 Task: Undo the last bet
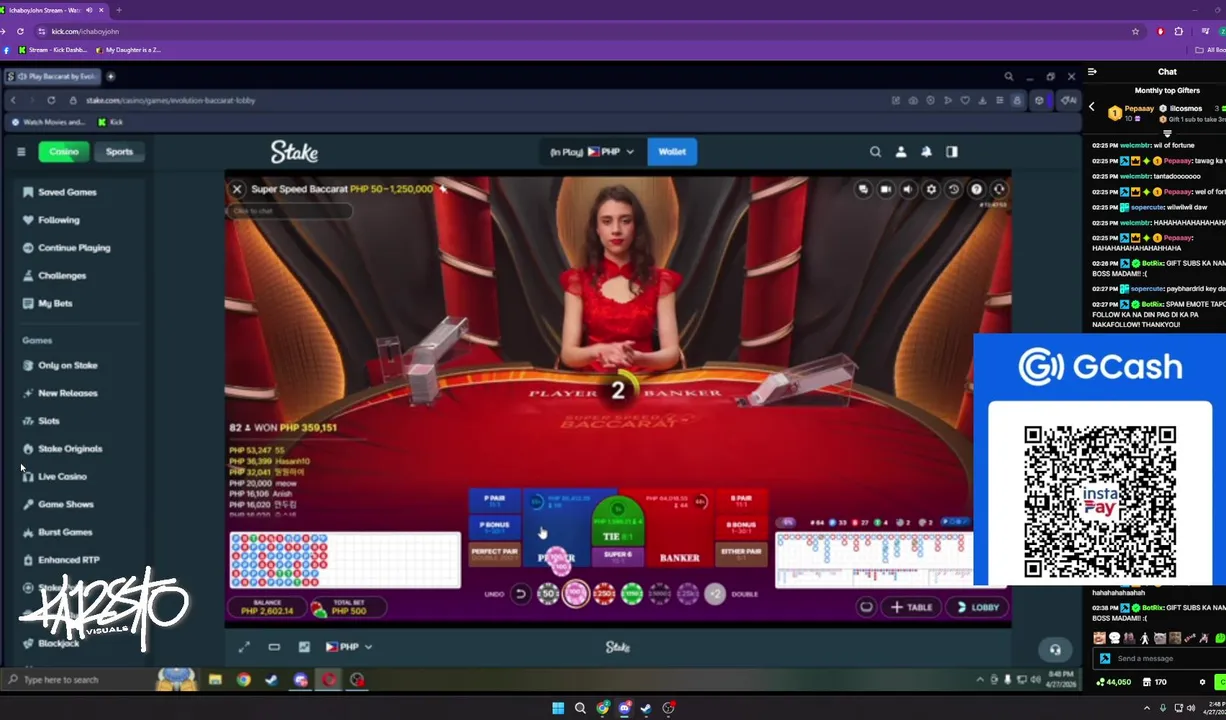pos(520,594)
